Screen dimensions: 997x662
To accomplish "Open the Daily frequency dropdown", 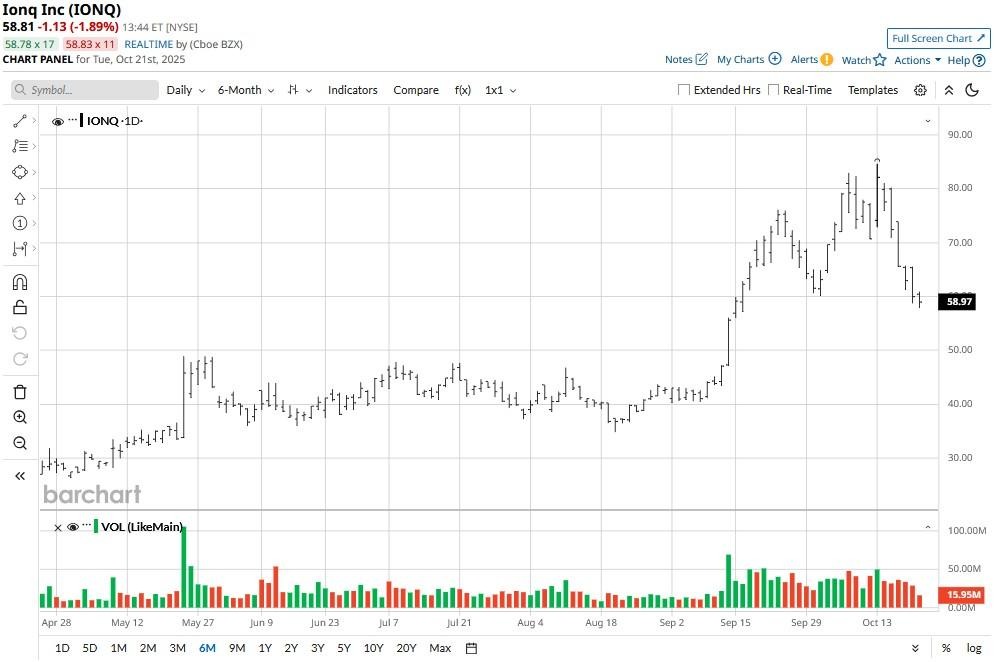I will (184, 90).
